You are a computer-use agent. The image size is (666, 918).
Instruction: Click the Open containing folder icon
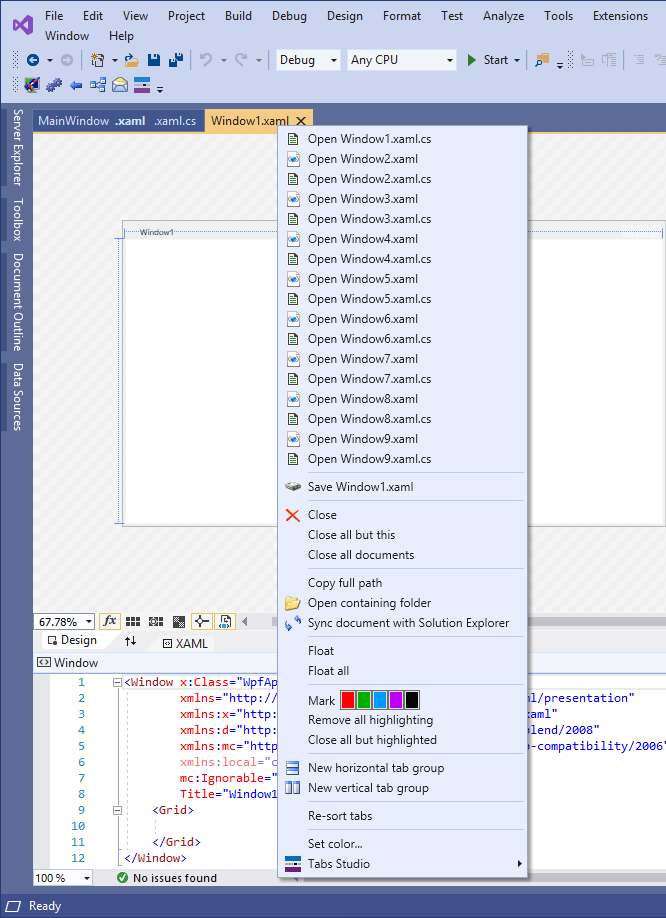tap(293, 603)
